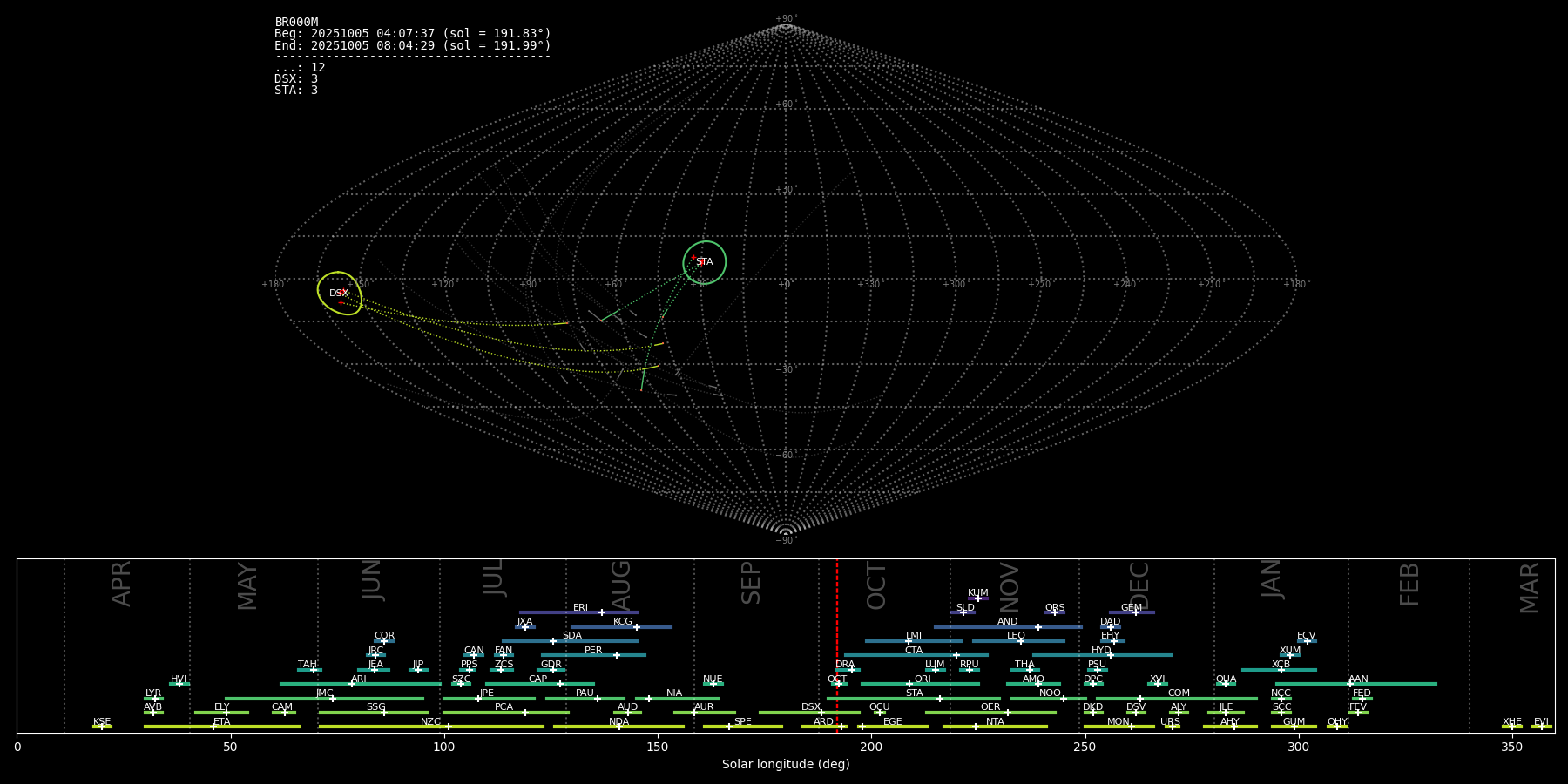The image size is (1568, 784).
Task: Click the white peak marker on the LYR bar
Action: point(155,699)
